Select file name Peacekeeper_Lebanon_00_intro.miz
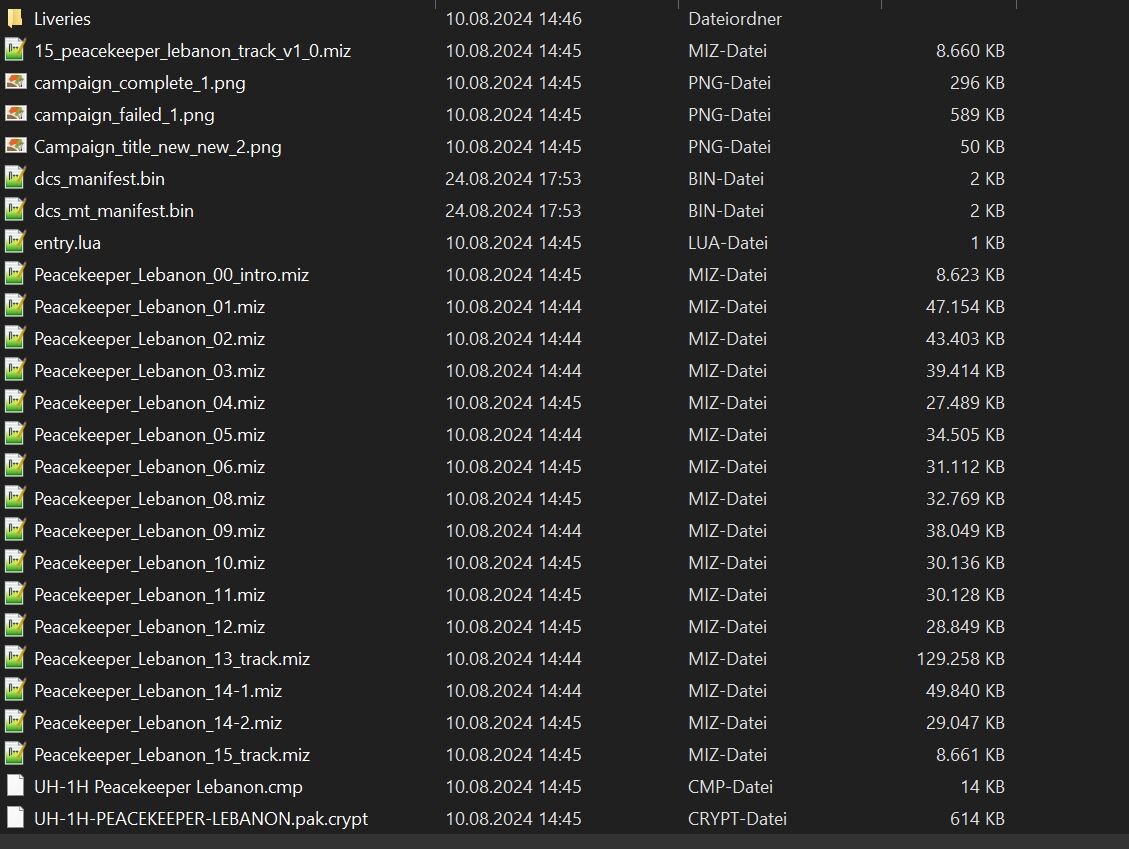 [171, 275]
